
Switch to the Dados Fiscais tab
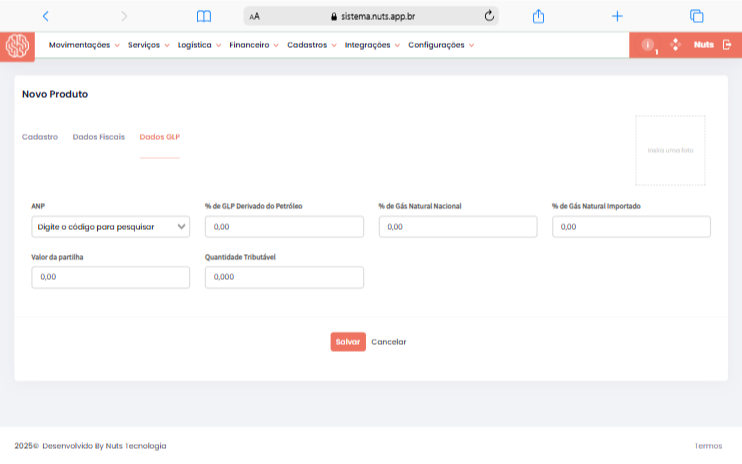(99, 136)
